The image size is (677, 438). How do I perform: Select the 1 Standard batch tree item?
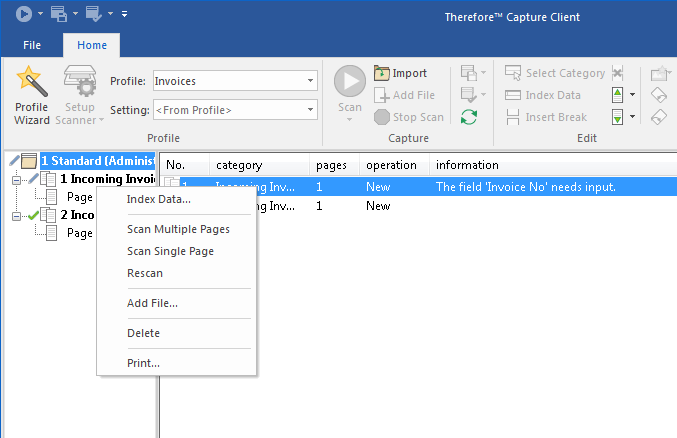tap(98, 161)
